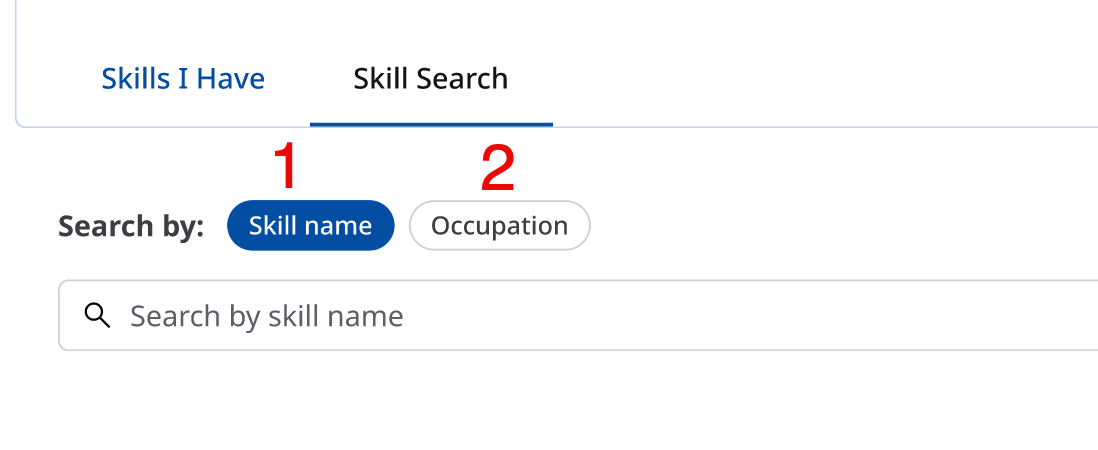Focus the Search by skill name field

[600, 316]
